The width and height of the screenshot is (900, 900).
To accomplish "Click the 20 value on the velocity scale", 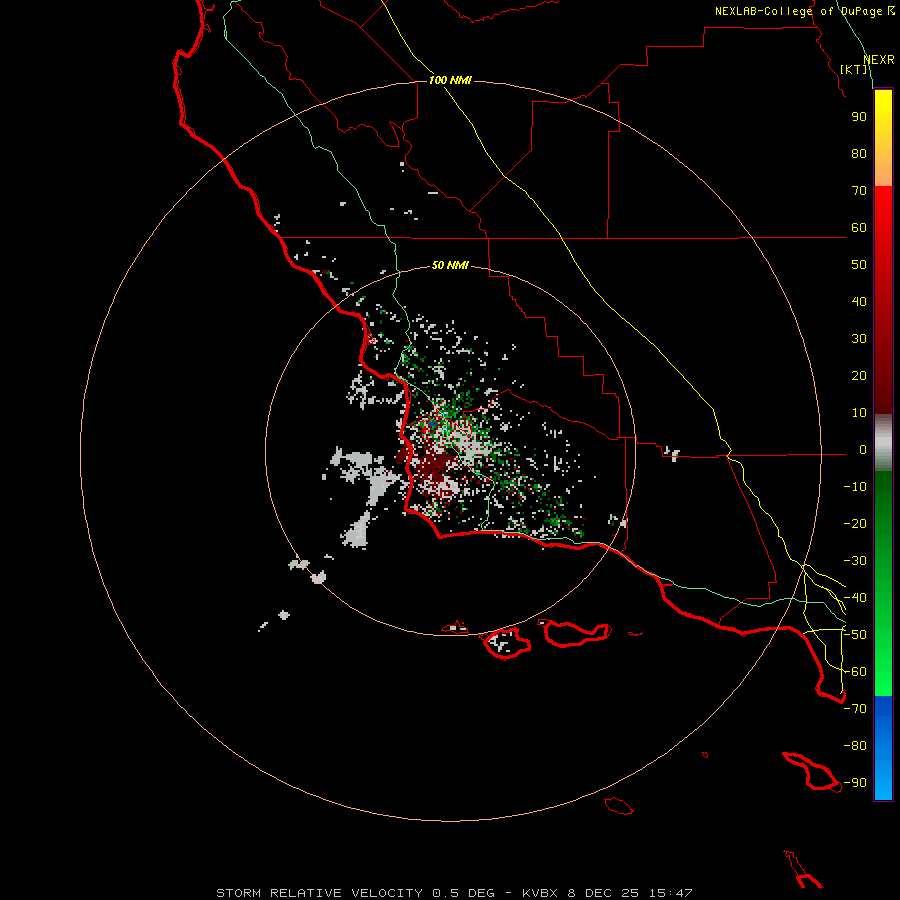I will [859, 376].
